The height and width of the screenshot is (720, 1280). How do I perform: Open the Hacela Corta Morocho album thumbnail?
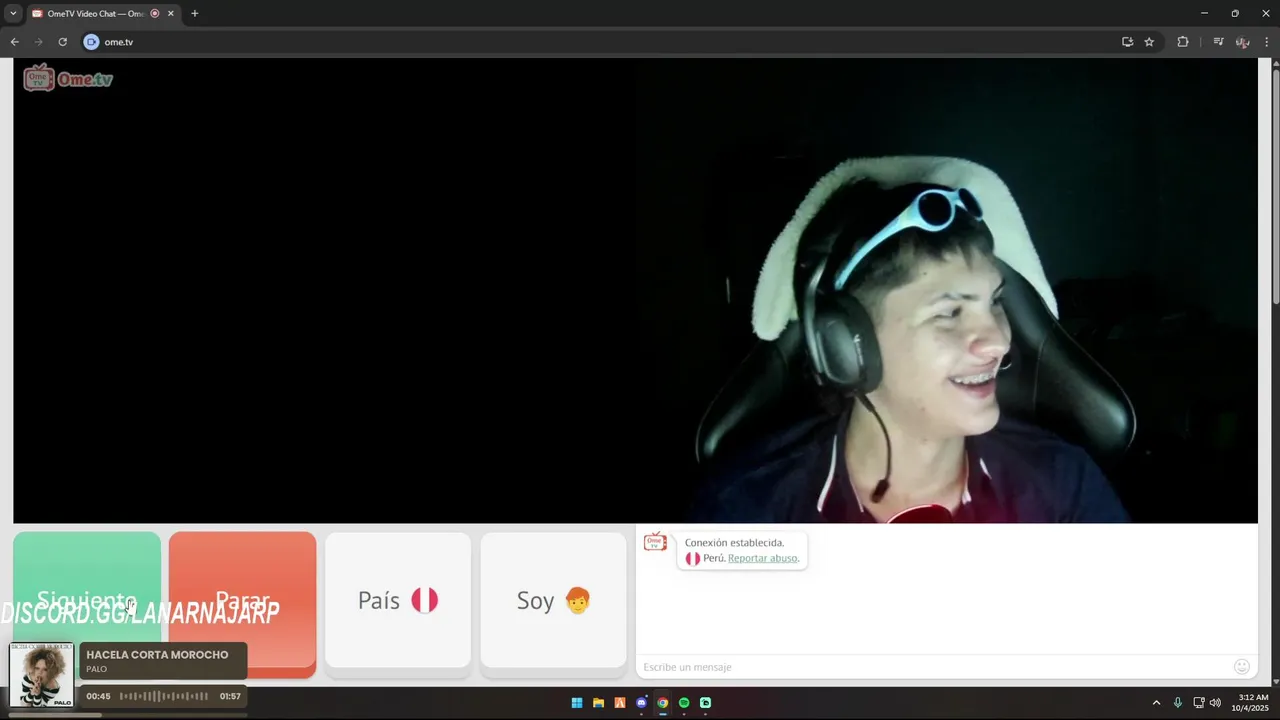42,675
